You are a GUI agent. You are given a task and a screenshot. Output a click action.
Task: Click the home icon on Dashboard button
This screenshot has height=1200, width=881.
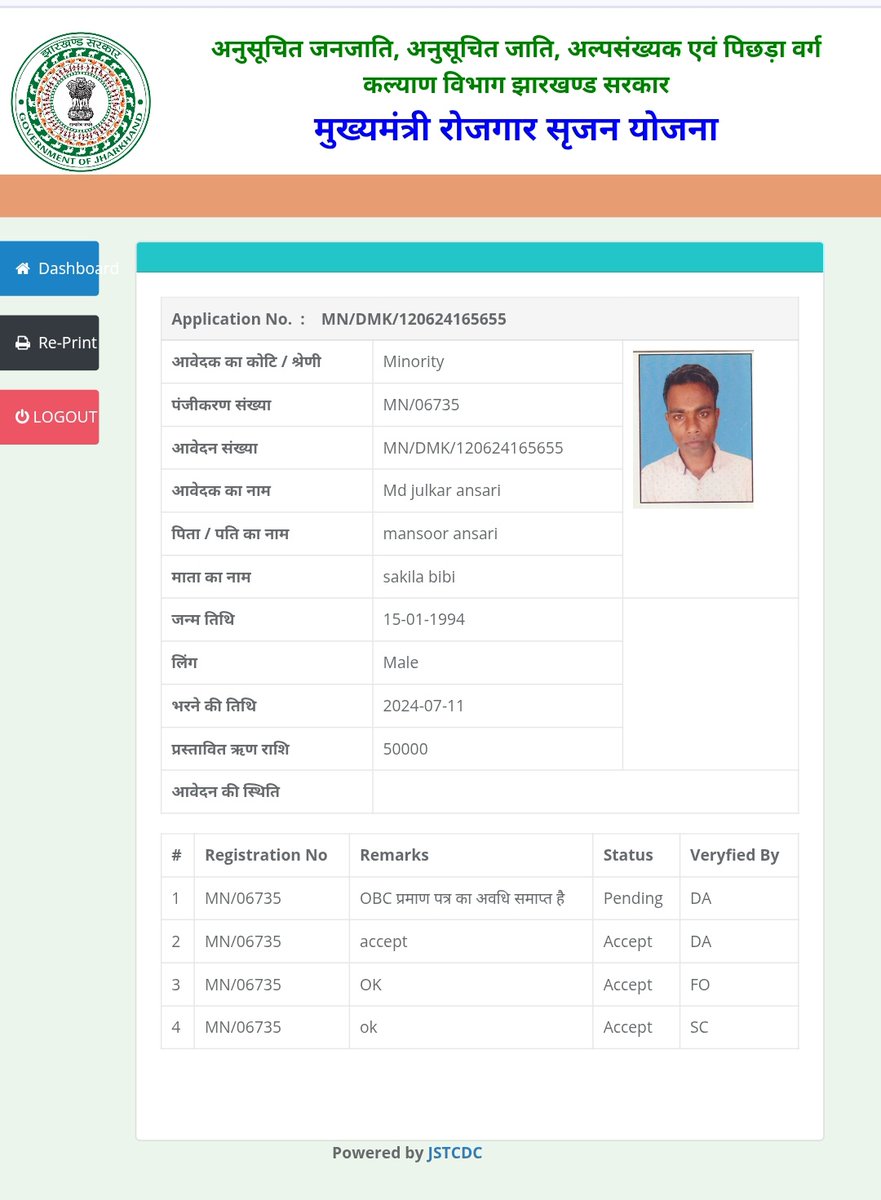tap(23, 269)
